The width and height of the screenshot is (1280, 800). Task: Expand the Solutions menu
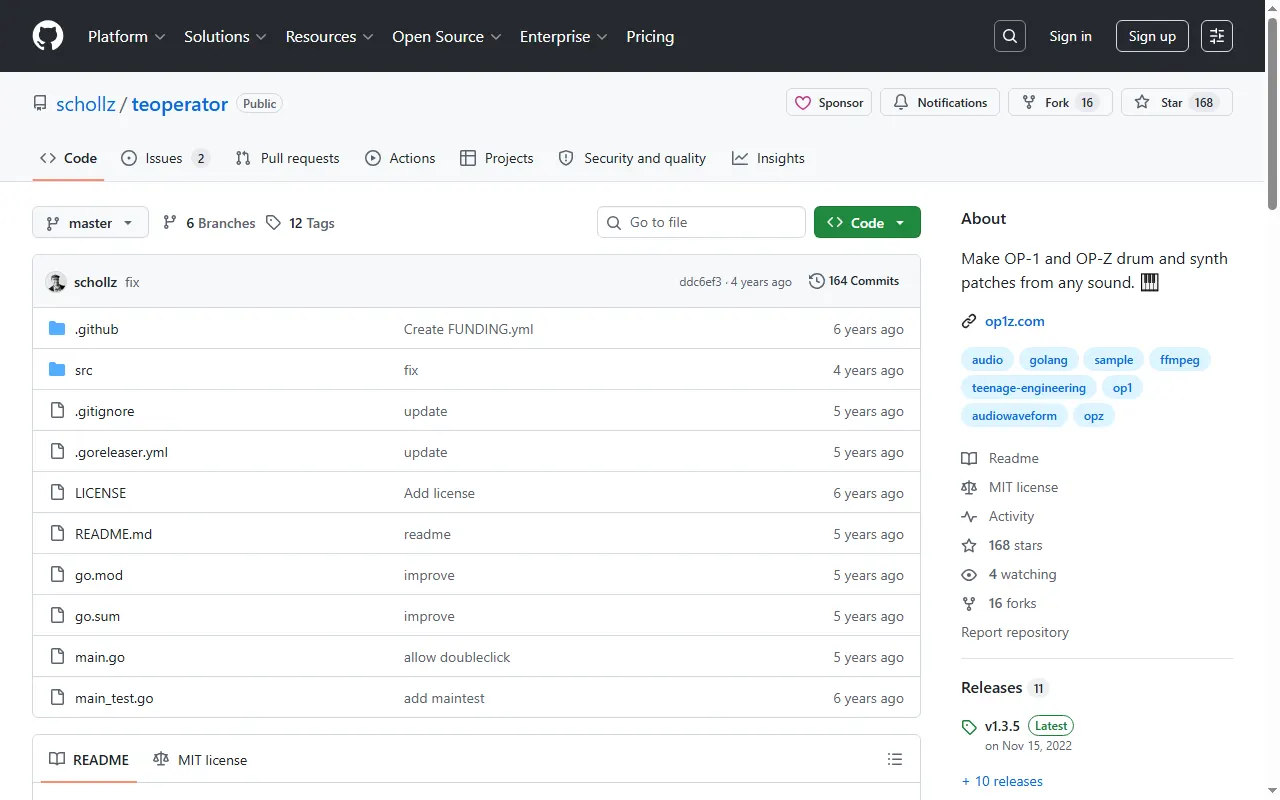pos(225,36)
